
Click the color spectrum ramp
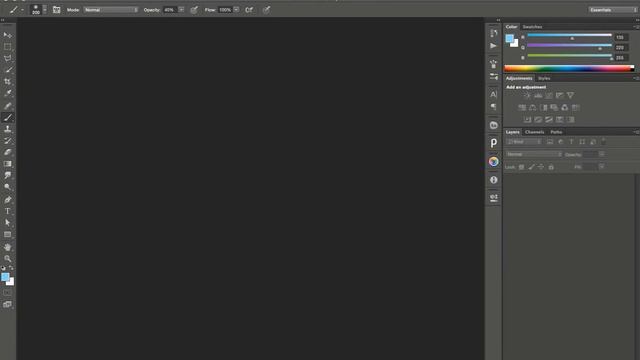tap(569, 69)
